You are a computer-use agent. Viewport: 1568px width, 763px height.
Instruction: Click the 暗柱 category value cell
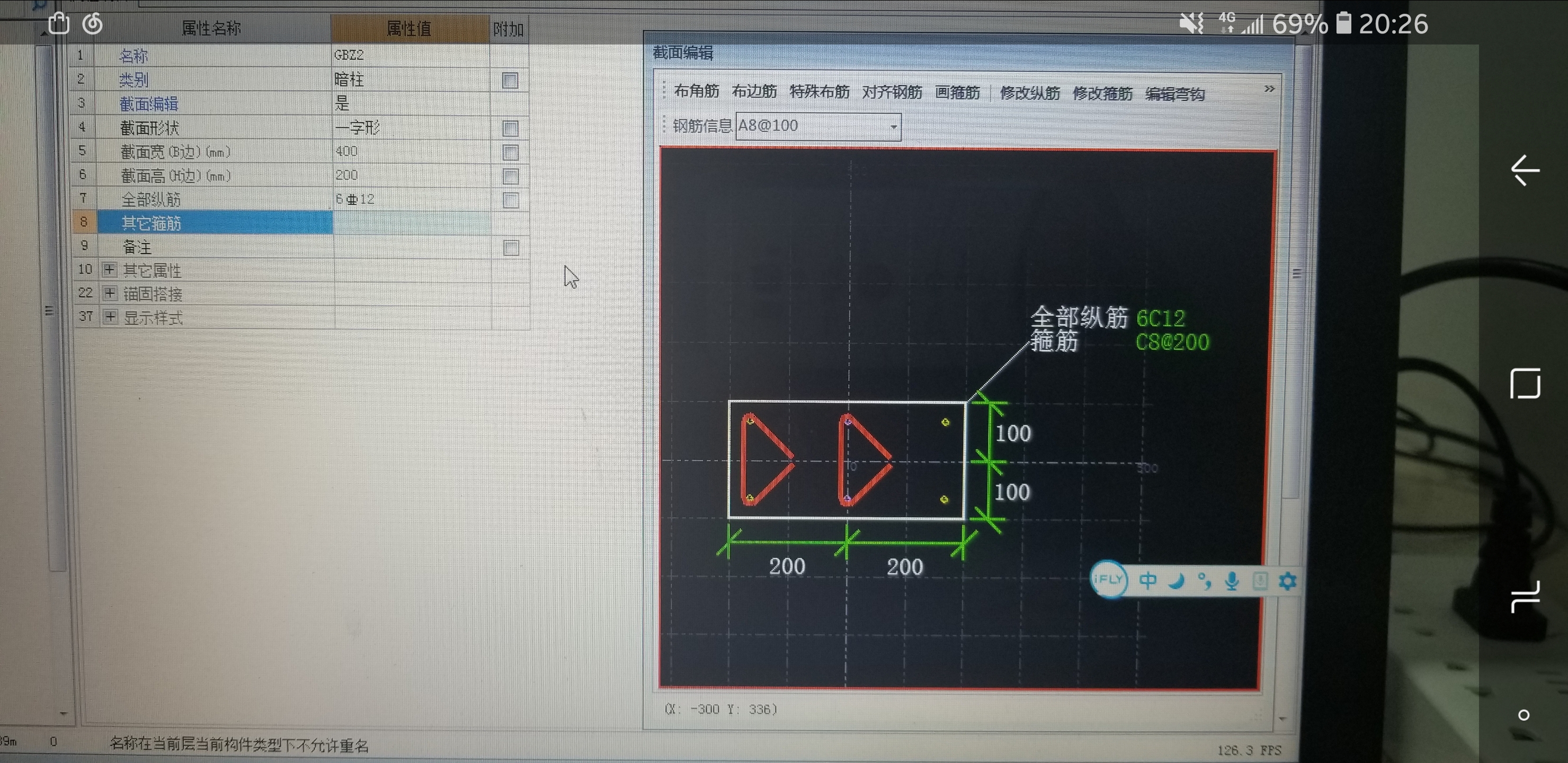pos(411,79)
